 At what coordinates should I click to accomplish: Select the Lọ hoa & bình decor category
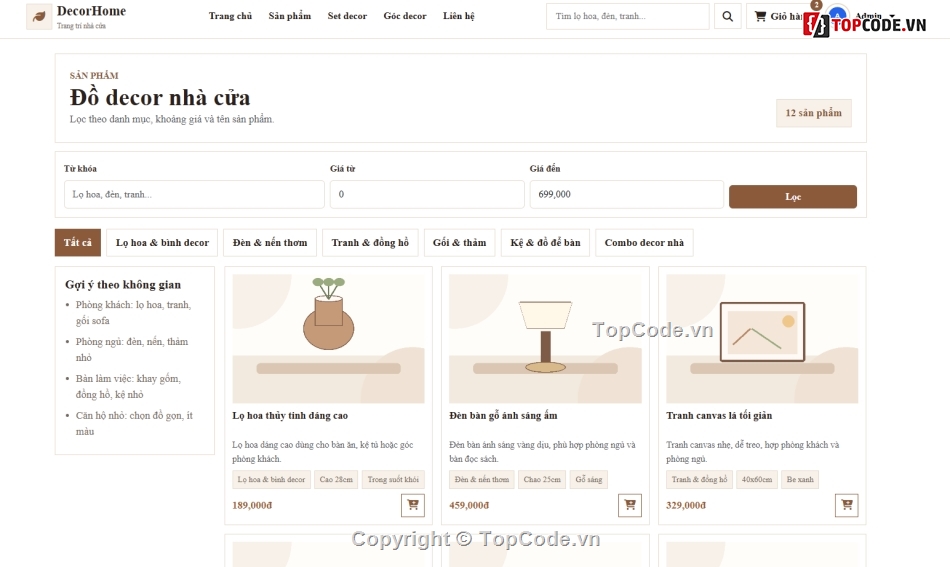coord(162,242)
